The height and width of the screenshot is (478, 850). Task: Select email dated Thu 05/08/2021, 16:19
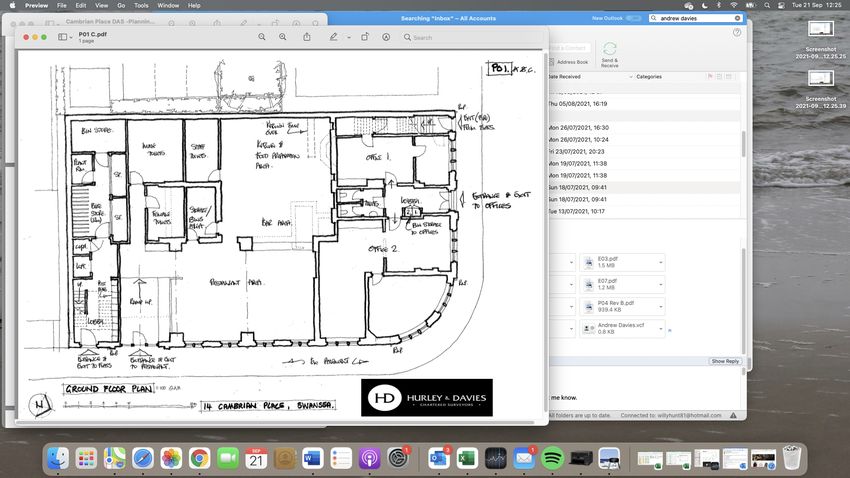click(645, 104)
